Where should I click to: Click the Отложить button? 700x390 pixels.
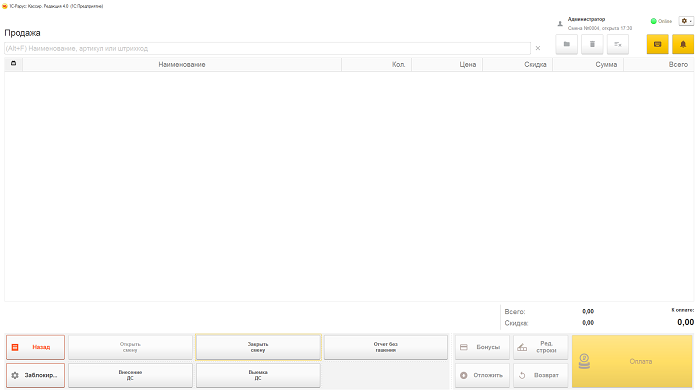coord(482,375)
